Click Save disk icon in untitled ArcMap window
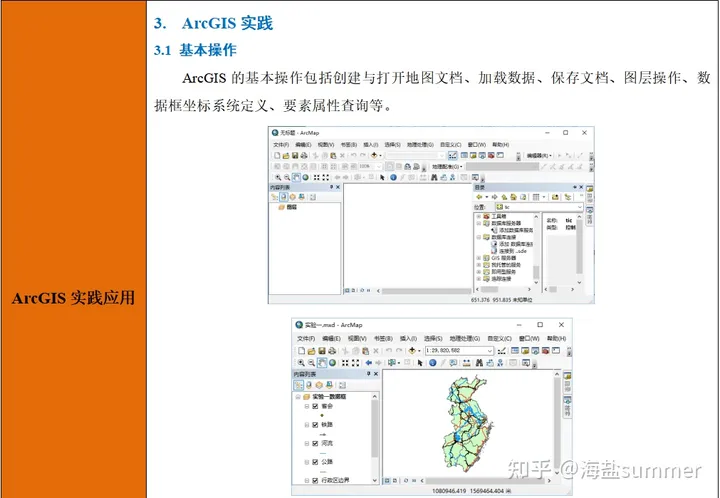This screenshot has width=720, height=498. [x=295, y=156]
